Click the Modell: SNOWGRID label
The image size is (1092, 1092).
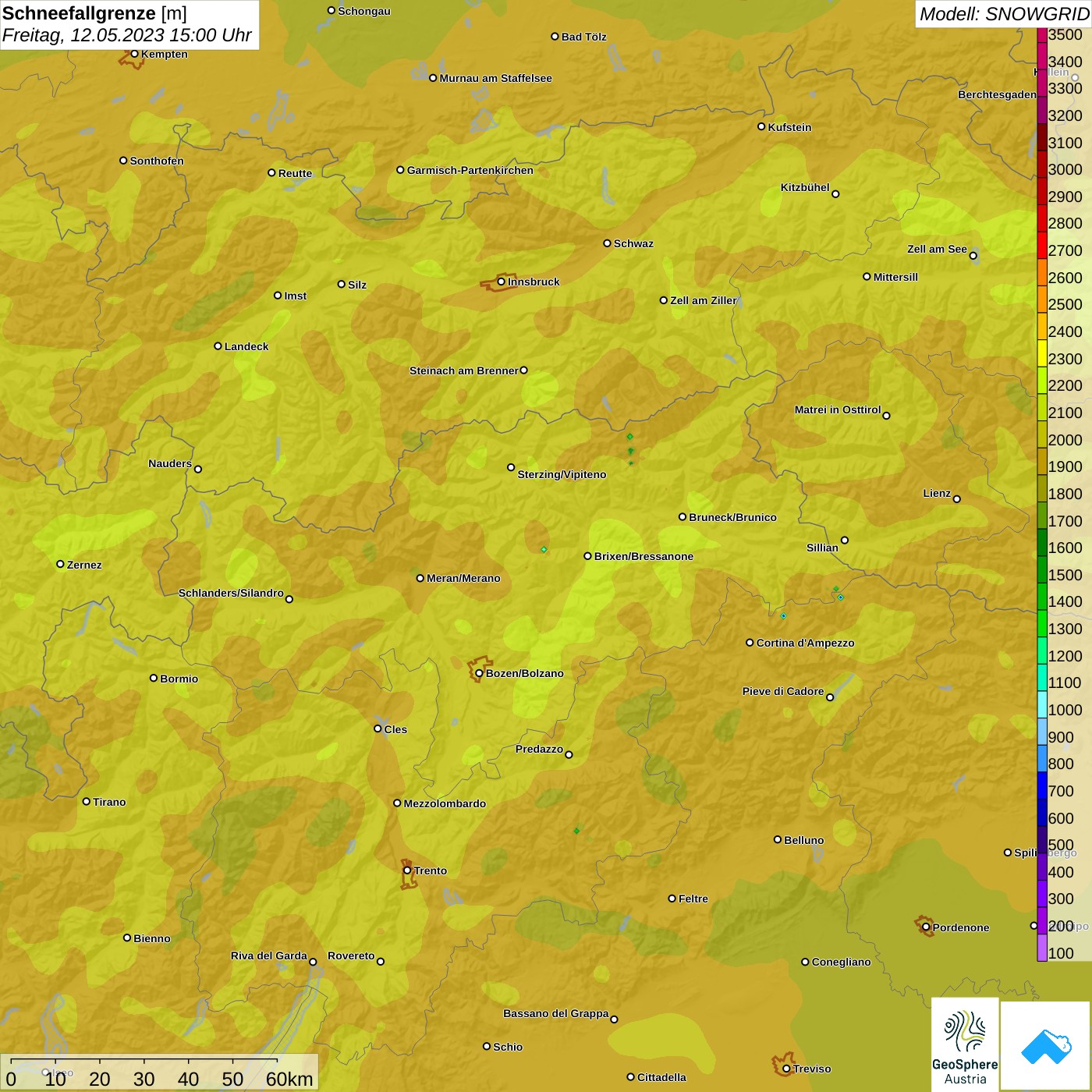(x=1004, y=14)
